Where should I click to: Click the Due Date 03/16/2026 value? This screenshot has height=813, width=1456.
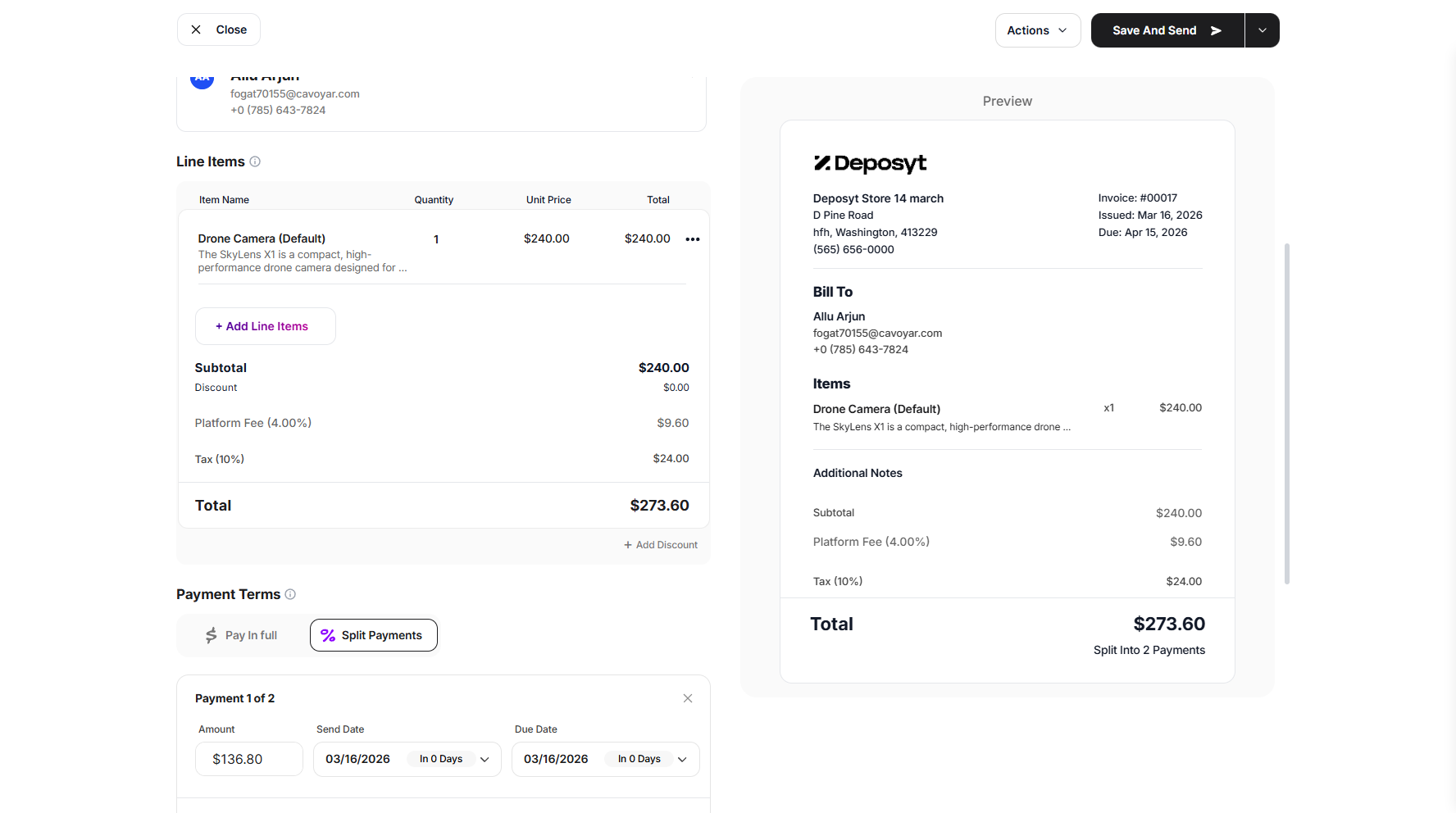[x=556, y=759]
